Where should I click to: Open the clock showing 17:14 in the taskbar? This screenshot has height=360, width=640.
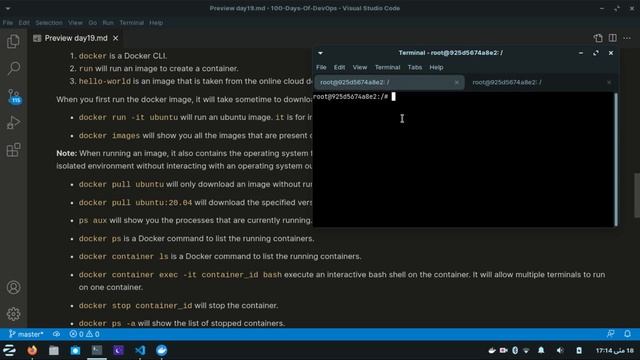[615, 350]
